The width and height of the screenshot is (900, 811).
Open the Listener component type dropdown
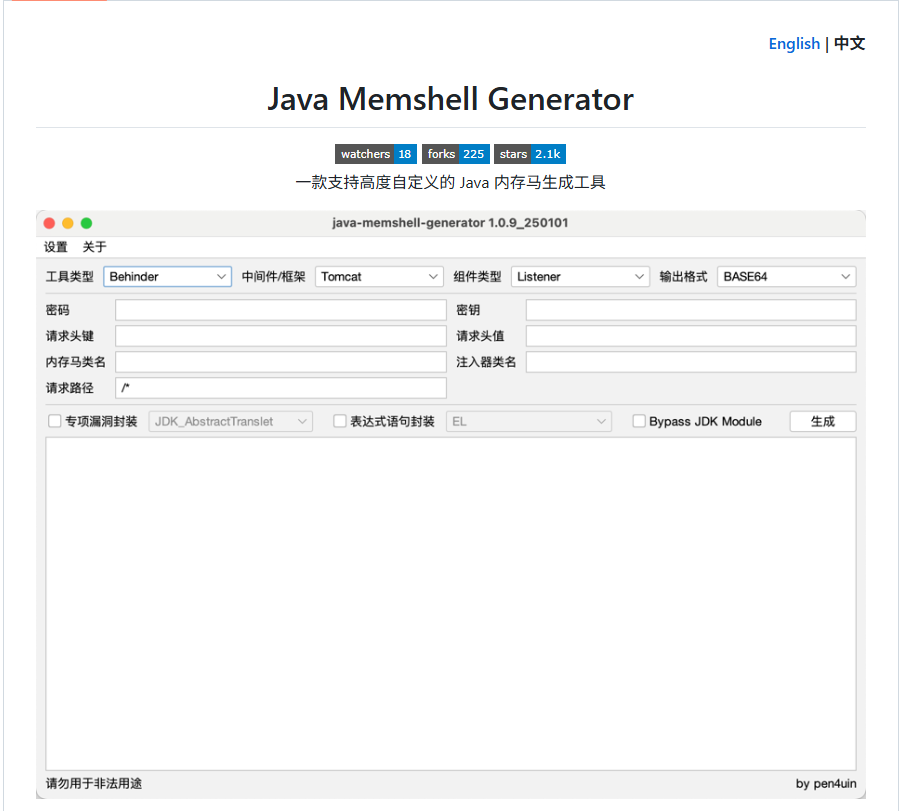pyautogui.click(x=580, y=277)
